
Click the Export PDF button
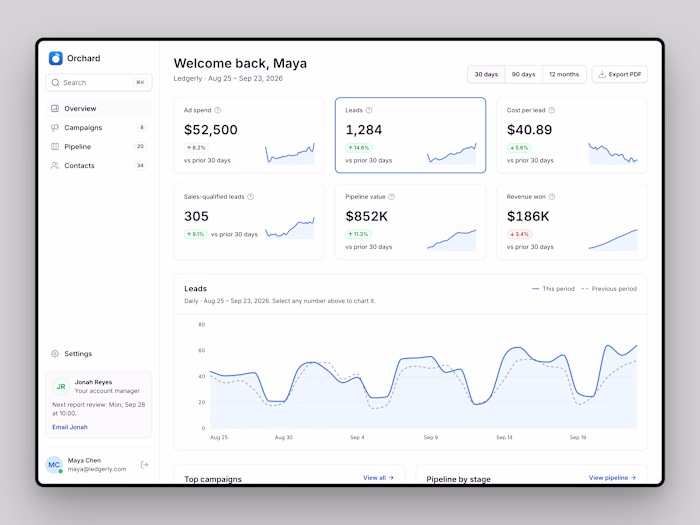[620, 74]
